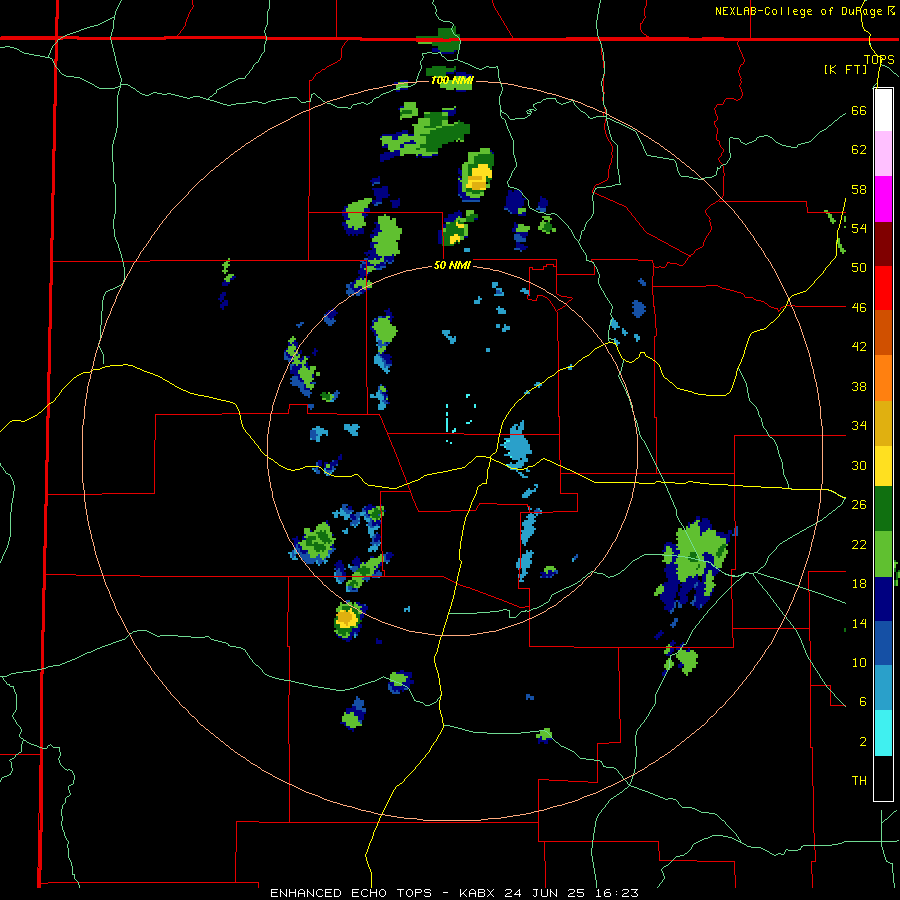
Task: Select the dark green legend swatch
Action: click(x=883, y=509)
